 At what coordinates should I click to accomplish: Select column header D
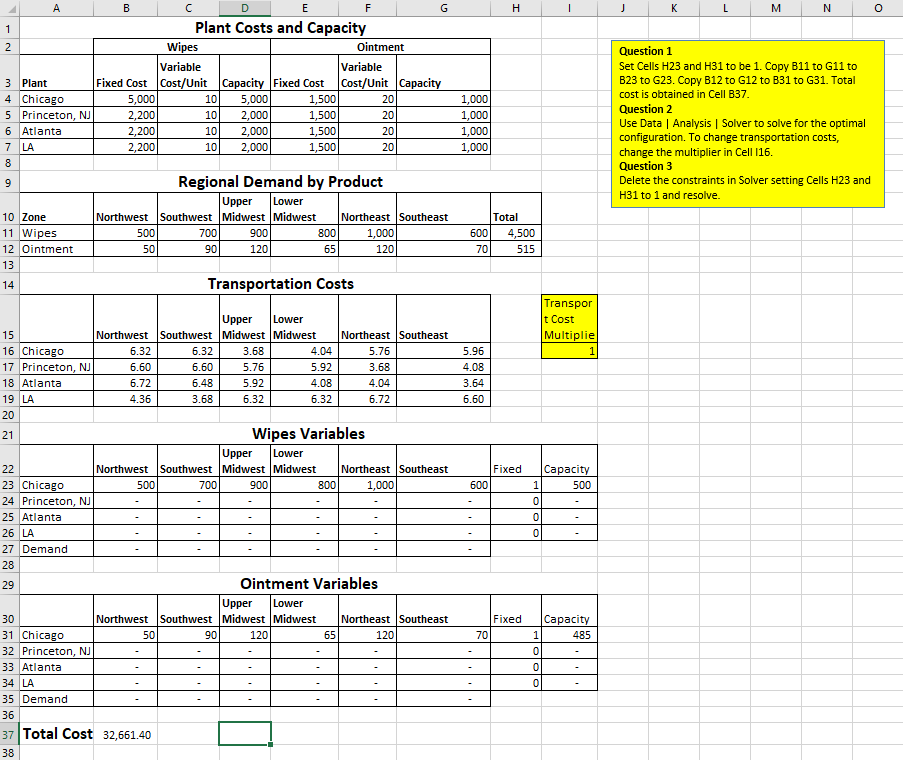point(244,8)
